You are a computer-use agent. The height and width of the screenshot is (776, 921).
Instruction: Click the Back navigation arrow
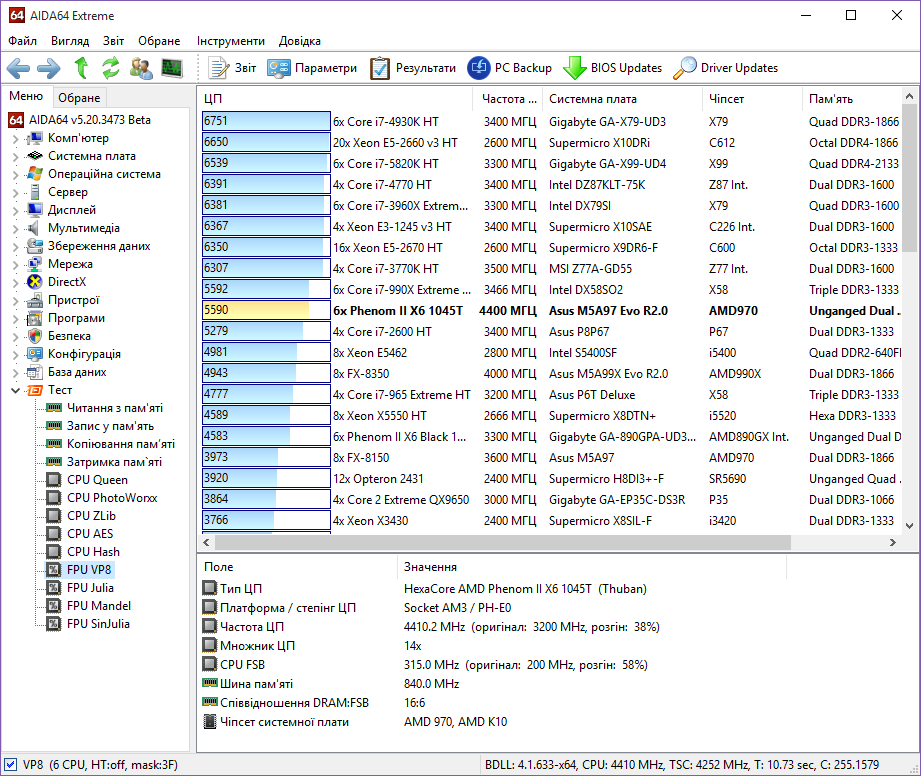tap(18, 68)
